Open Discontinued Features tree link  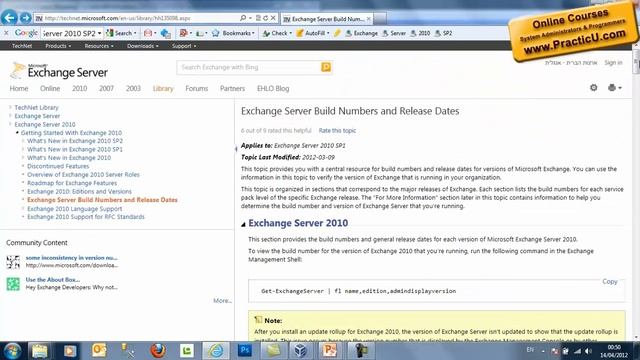coord(58,166)
